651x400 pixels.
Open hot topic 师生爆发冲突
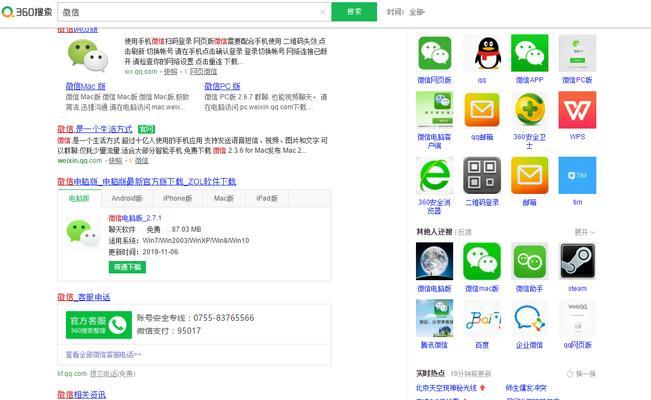click(526, 388)
